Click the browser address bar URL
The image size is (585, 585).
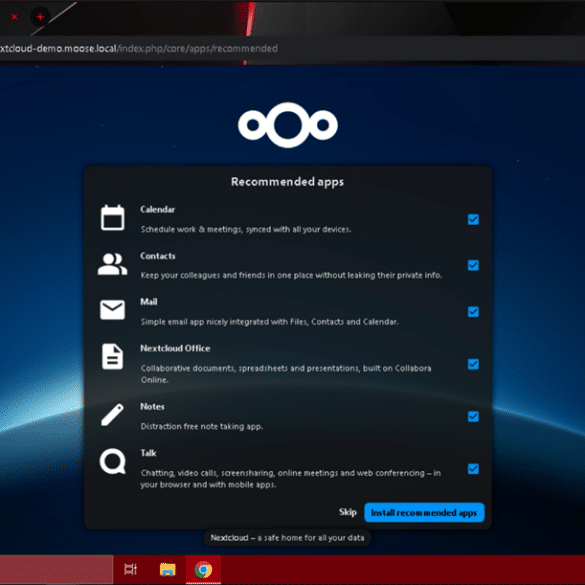coord(138,49)
